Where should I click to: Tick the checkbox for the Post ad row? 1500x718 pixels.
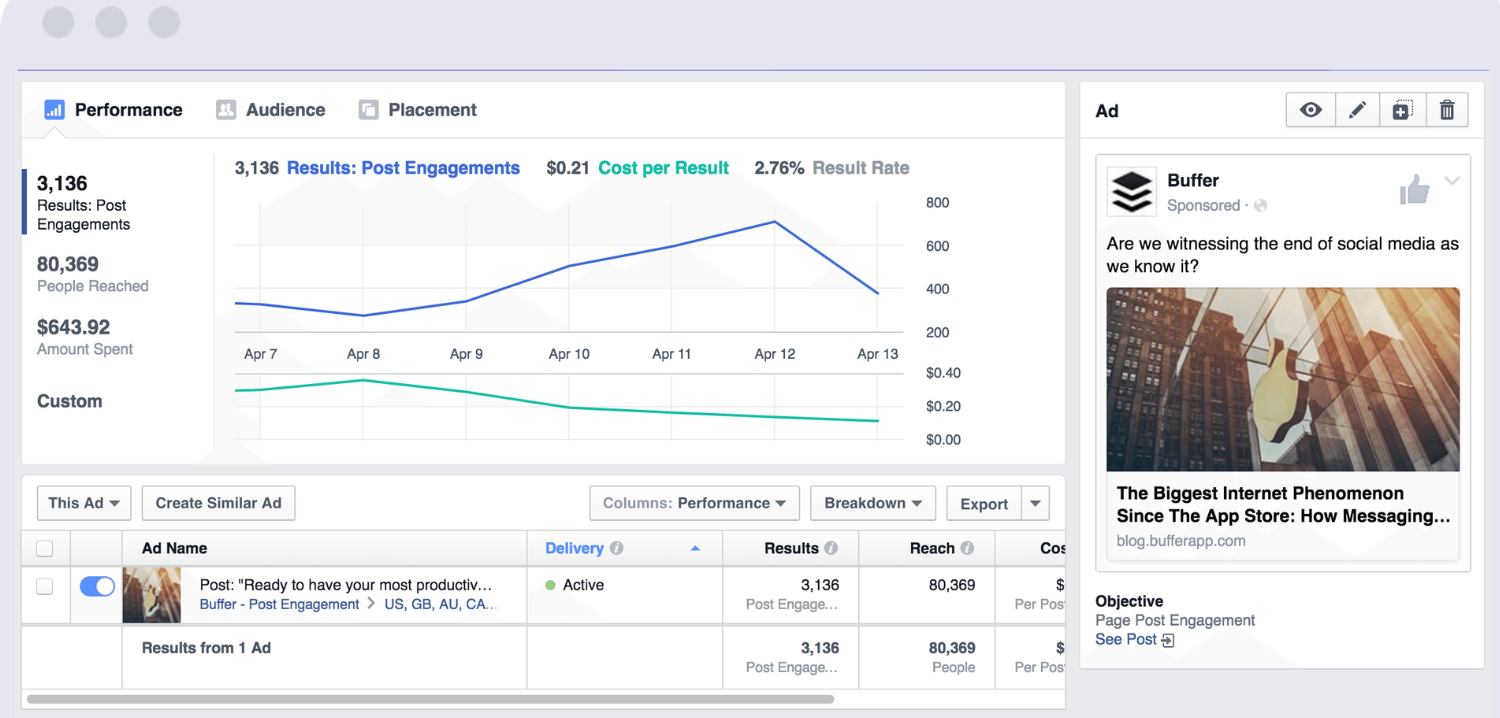(x=44, y=587)
